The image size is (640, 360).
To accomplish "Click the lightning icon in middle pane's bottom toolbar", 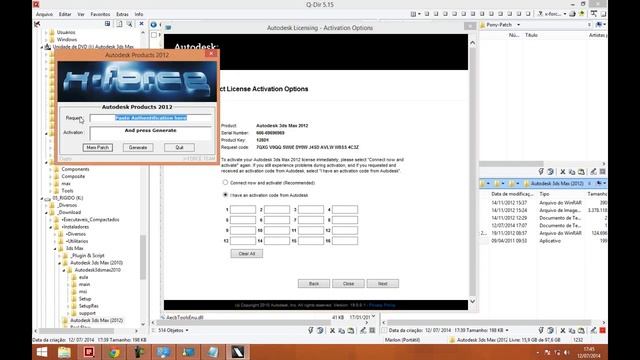I will [x=311, y=331].
